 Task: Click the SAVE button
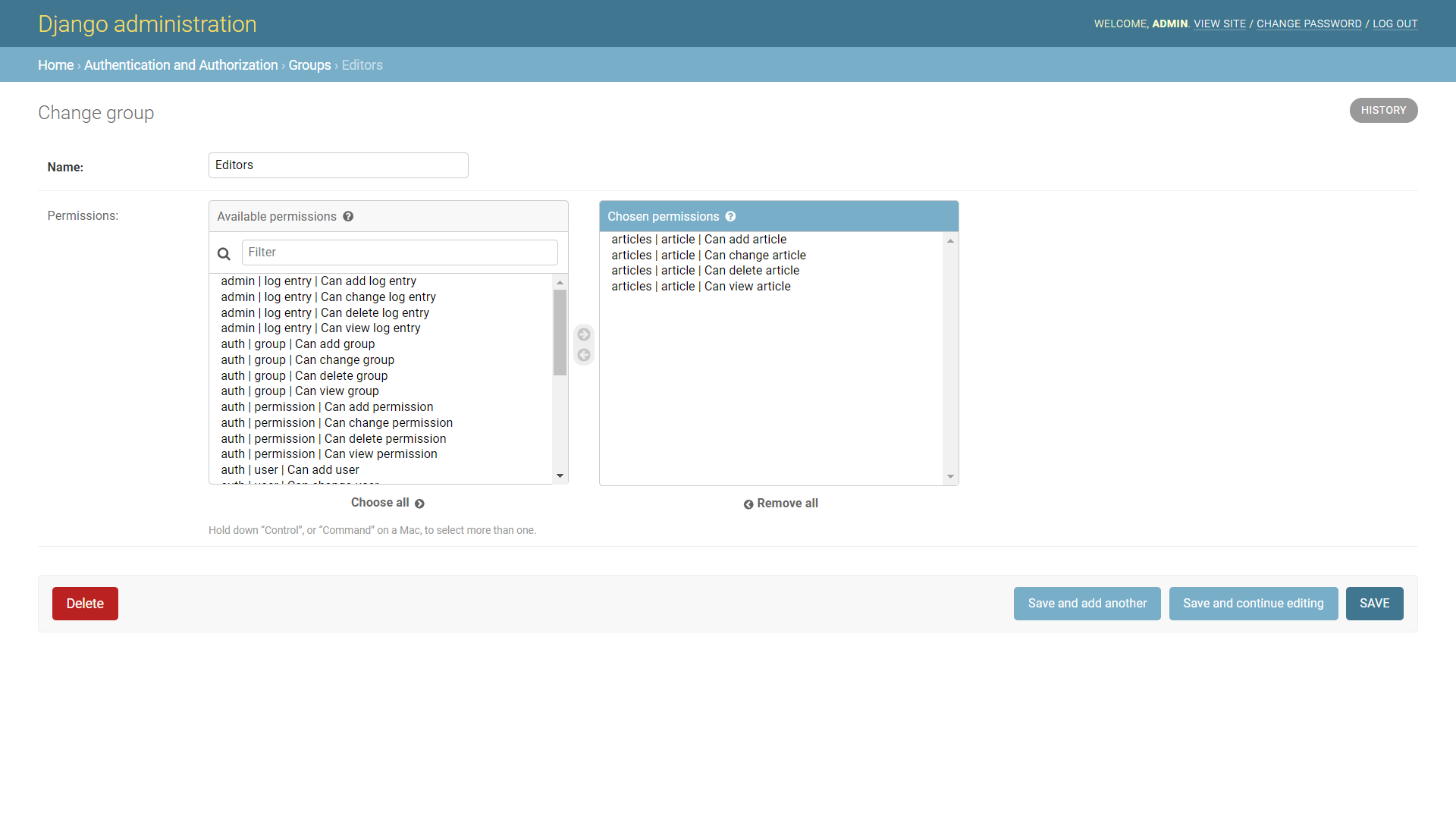click(1374, 604)
